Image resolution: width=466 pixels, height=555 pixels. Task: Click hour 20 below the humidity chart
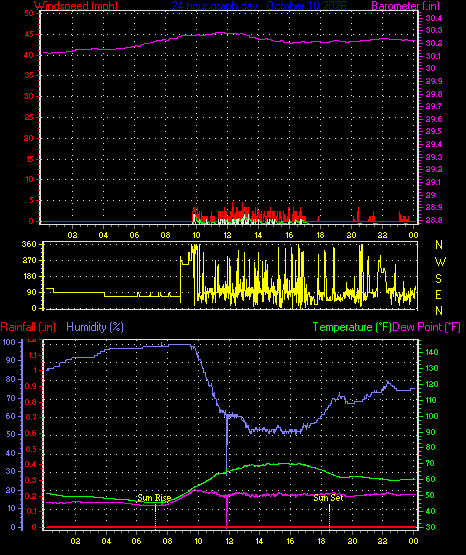(x=352, y=541)
